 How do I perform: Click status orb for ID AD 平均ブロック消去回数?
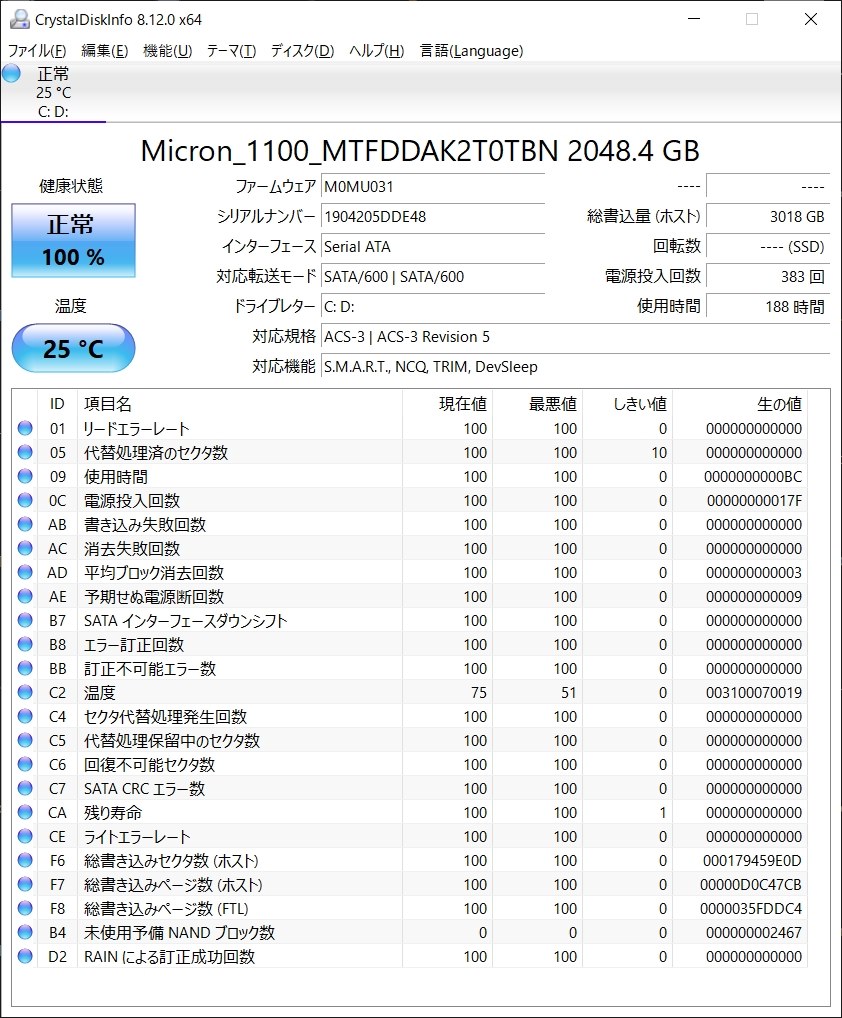25,573
